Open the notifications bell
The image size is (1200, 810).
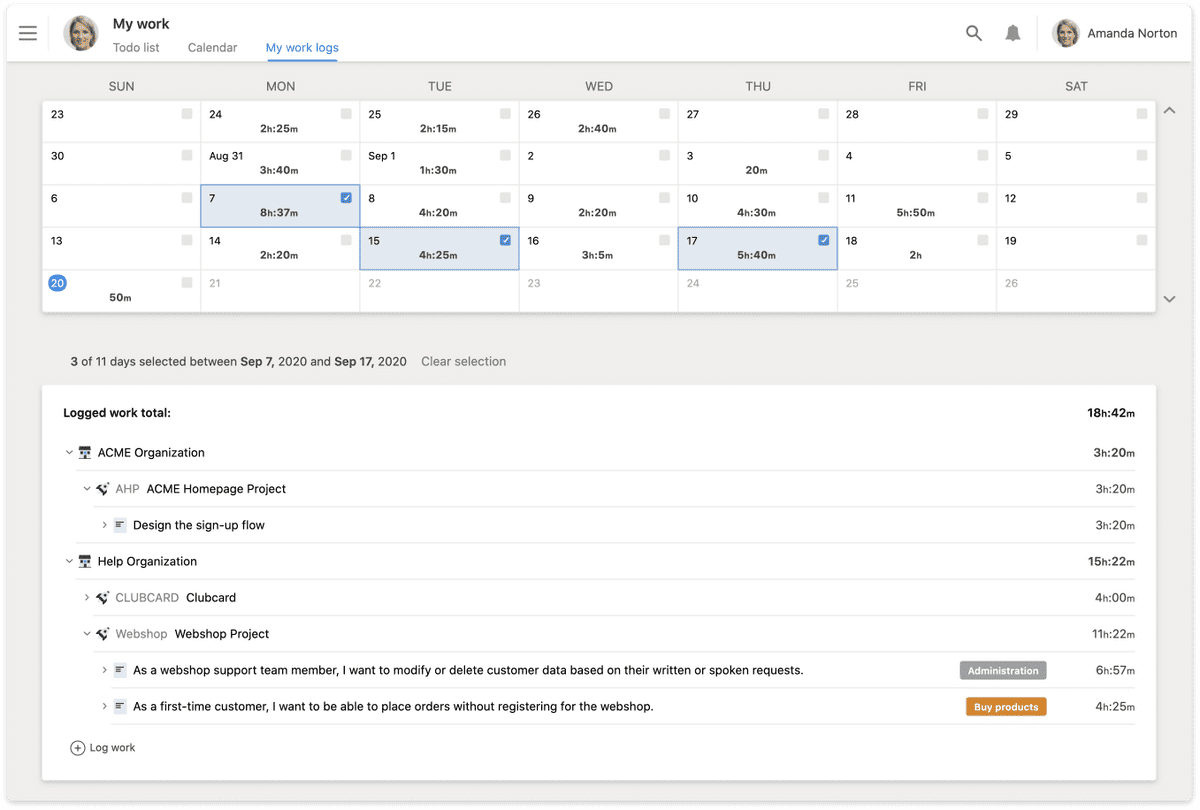[x=1013, y=33]
